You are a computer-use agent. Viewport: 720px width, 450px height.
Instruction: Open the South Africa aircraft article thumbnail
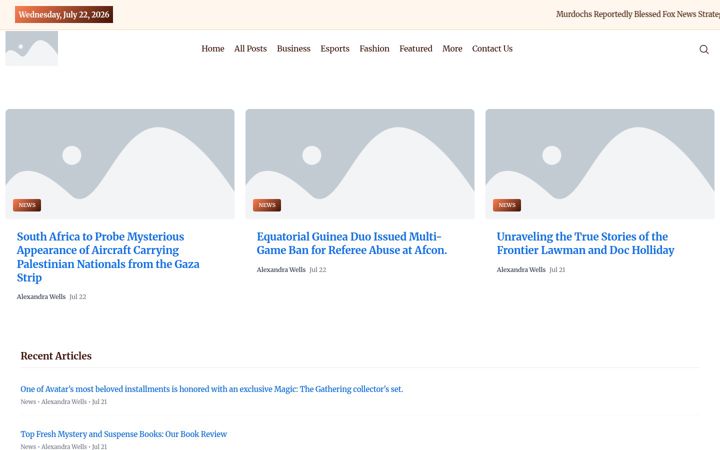[x=120, y=164]
